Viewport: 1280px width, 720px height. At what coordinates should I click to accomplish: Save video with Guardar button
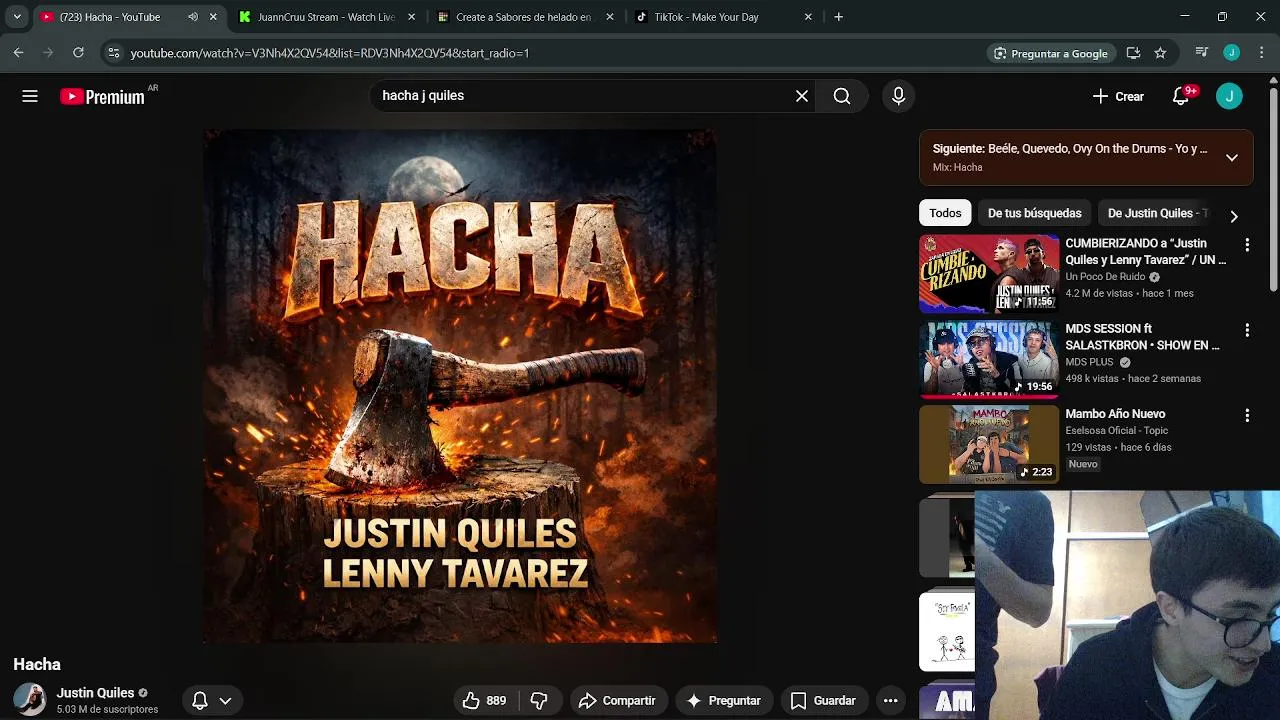click(823, 701)
